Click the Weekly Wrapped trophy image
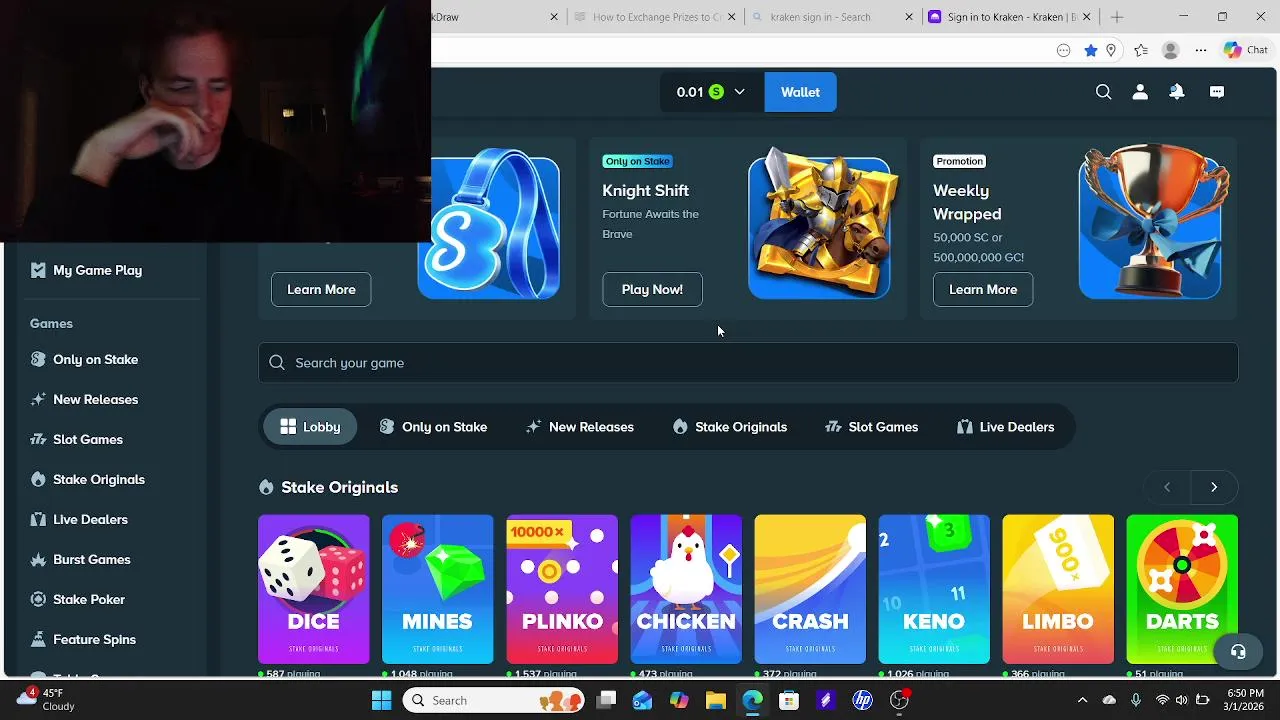1280x720 pixels. [x=1151, y=224]
